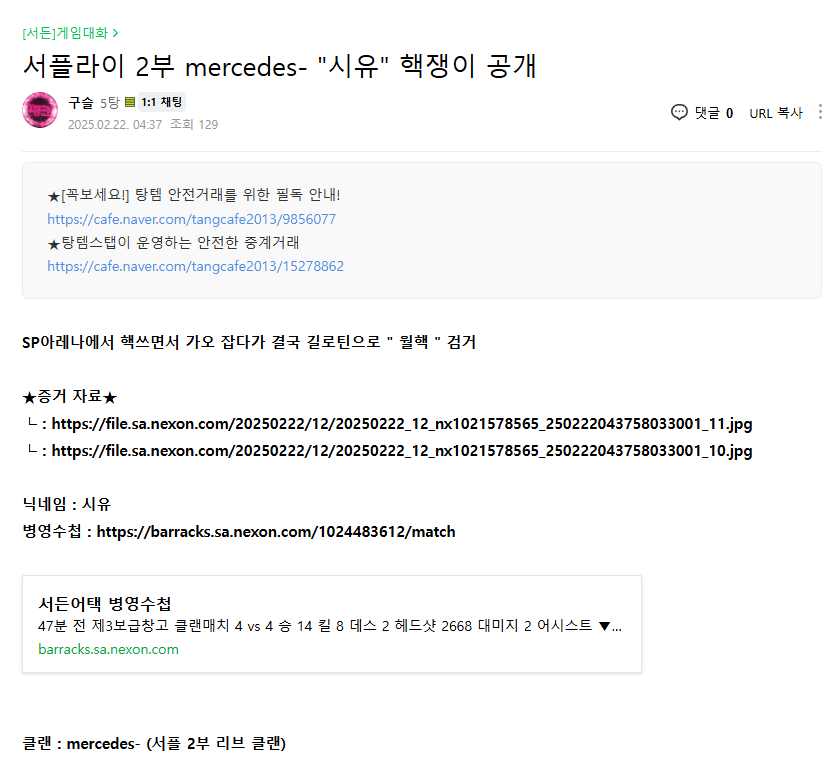Image resolution: width=823 pixels, height=777 pixels.
Task: Open the tangcafe2013/15278862 escrow link
Action: [195, 266]
